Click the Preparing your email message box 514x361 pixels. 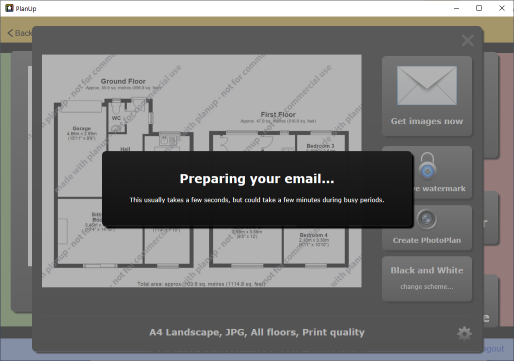pyautogui.click(x=258, y=189)
